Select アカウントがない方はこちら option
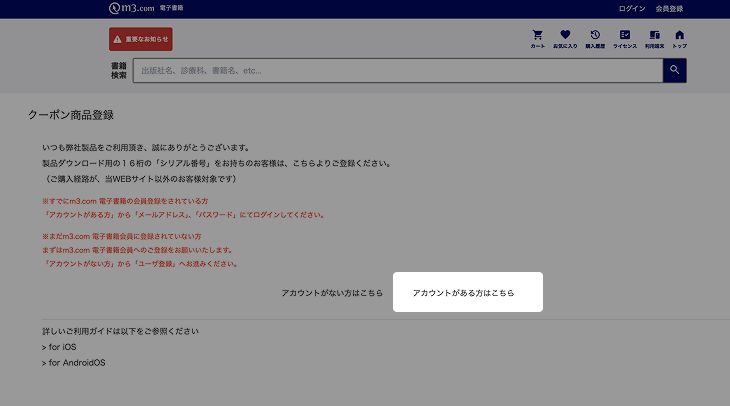This screenshot has width=730, height=406. tap(332, 293)
